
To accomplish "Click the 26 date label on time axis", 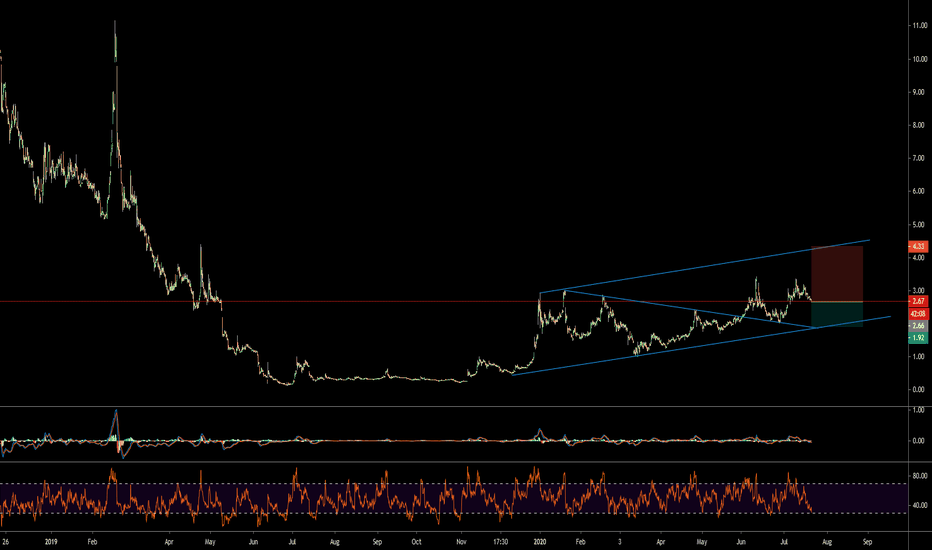I will [5, 542].
